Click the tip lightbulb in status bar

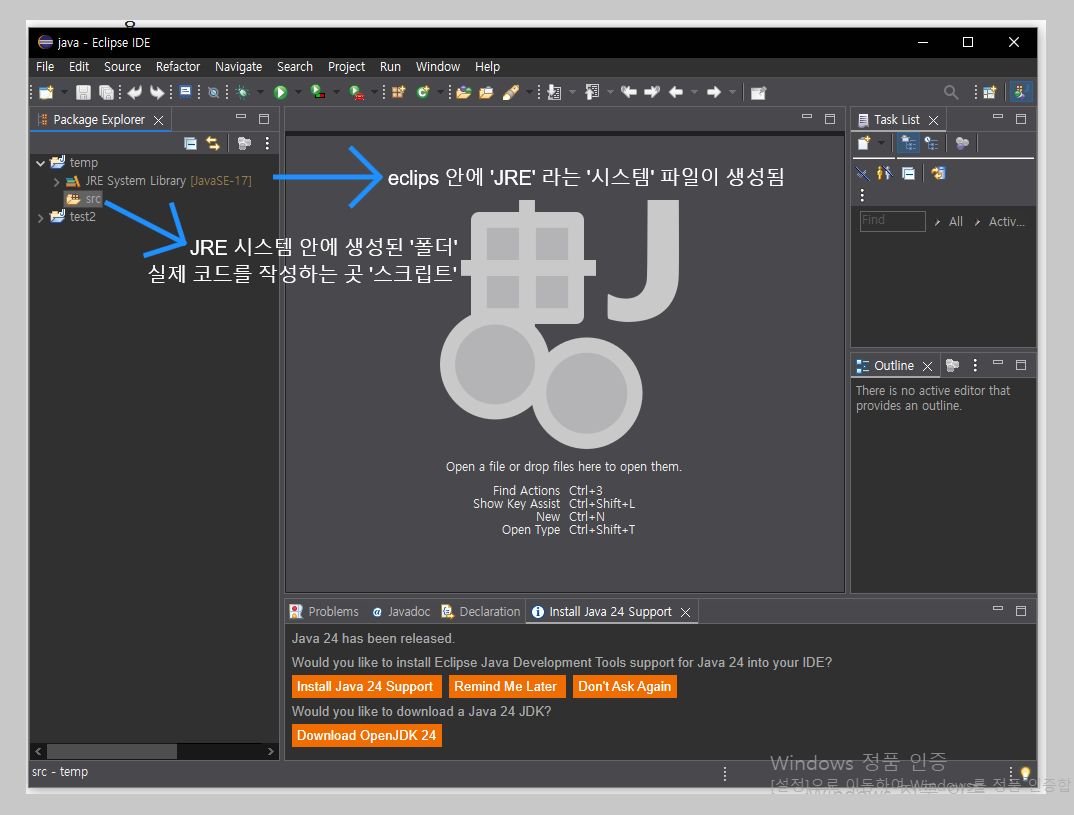(x=1025, y=774)
